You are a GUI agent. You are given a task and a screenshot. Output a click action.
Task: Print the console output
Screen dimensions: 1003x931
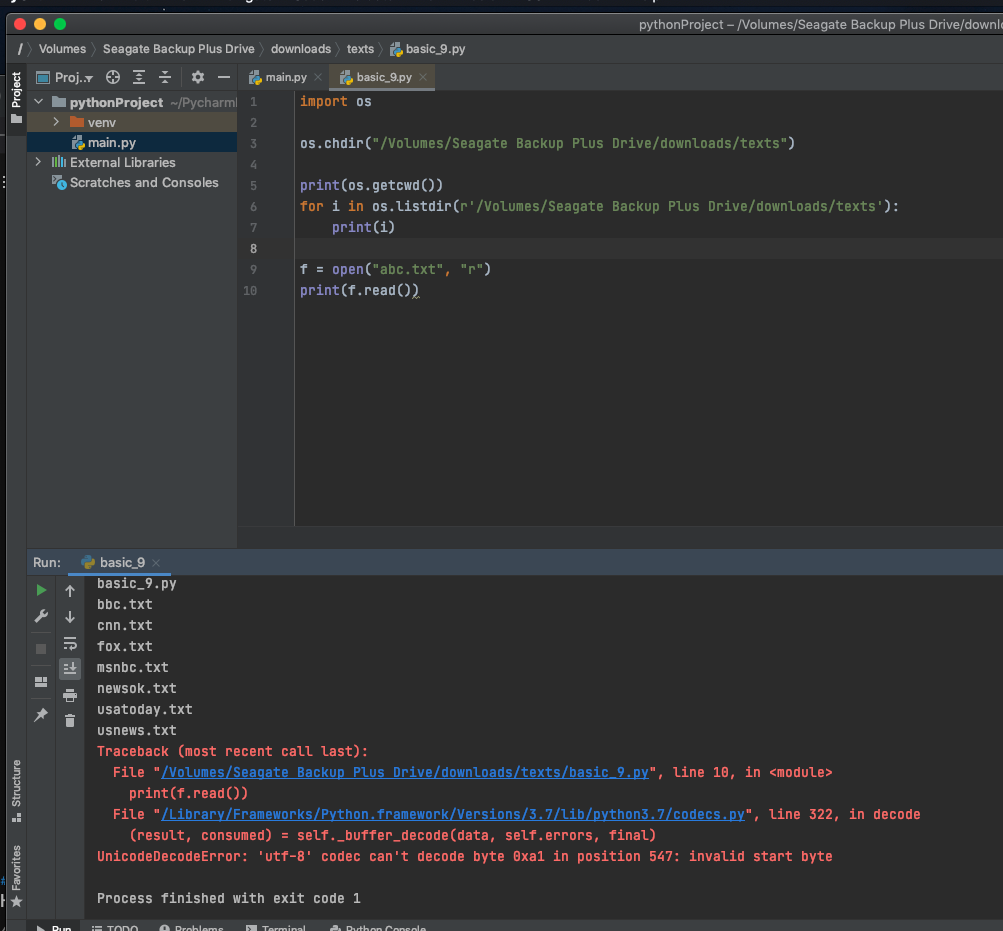pyautogui.click(x=70, y=695)
